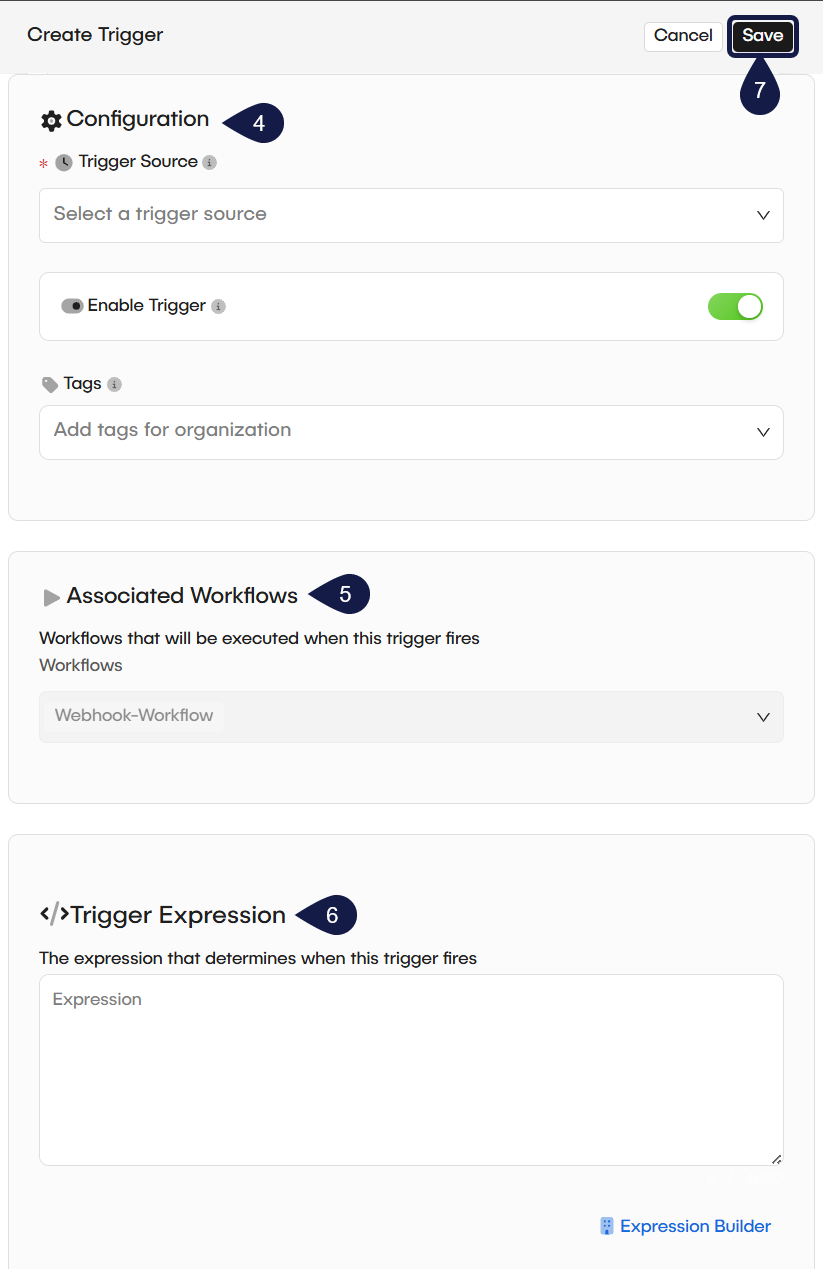Click the Trigger Source info icon

[209, 162]
